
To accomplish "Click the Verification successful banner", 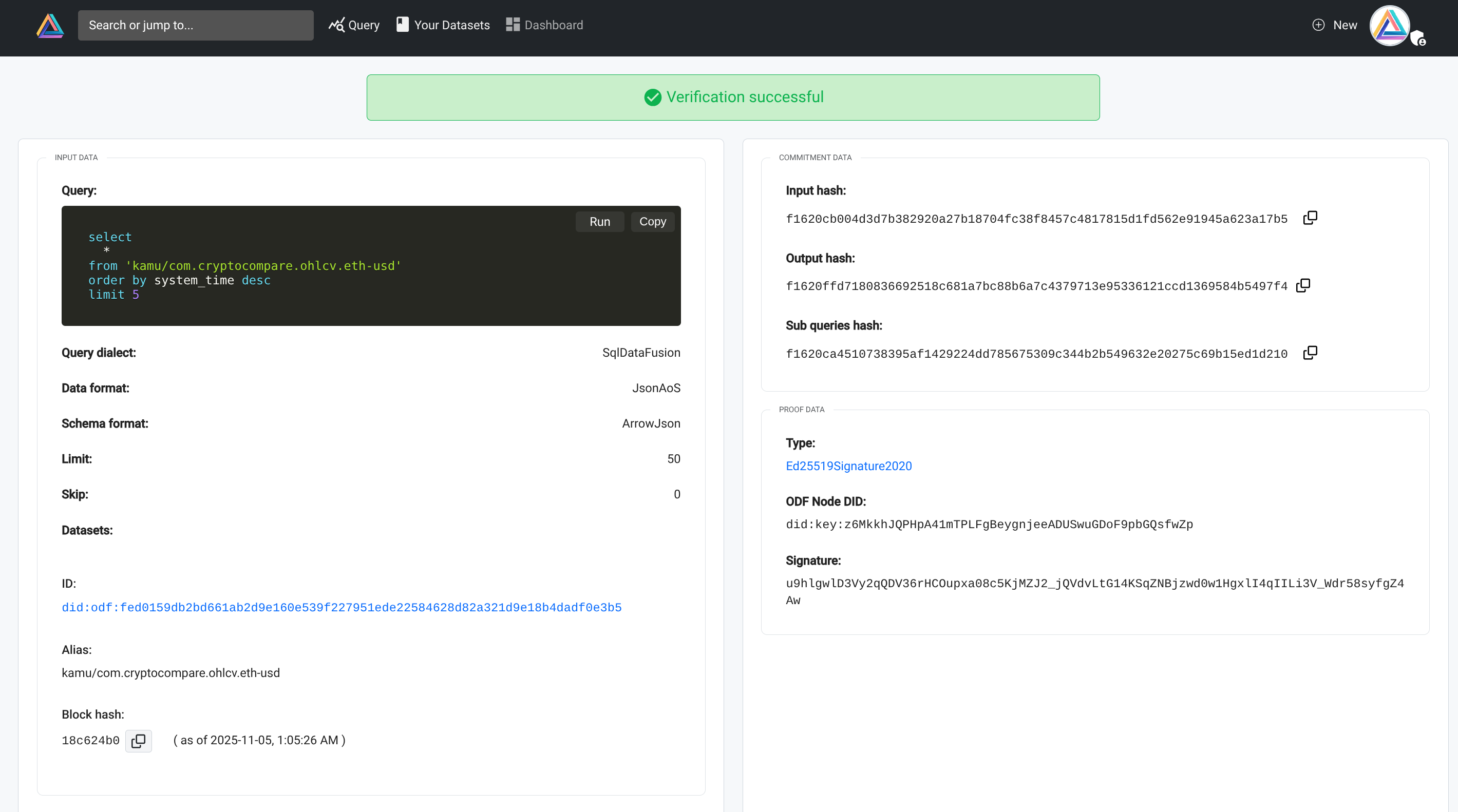I will point(733,98).
